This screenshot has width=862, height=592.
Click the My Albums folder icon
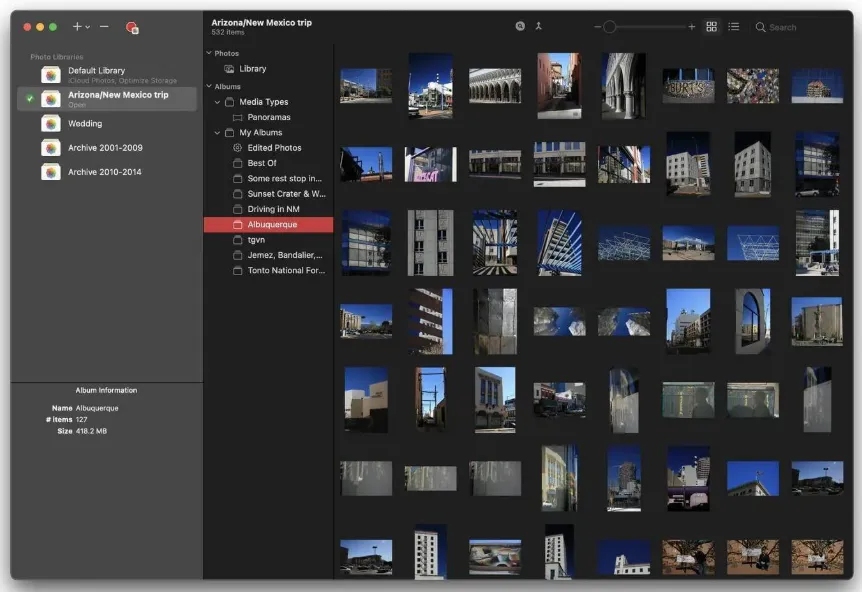coord(229,133)
